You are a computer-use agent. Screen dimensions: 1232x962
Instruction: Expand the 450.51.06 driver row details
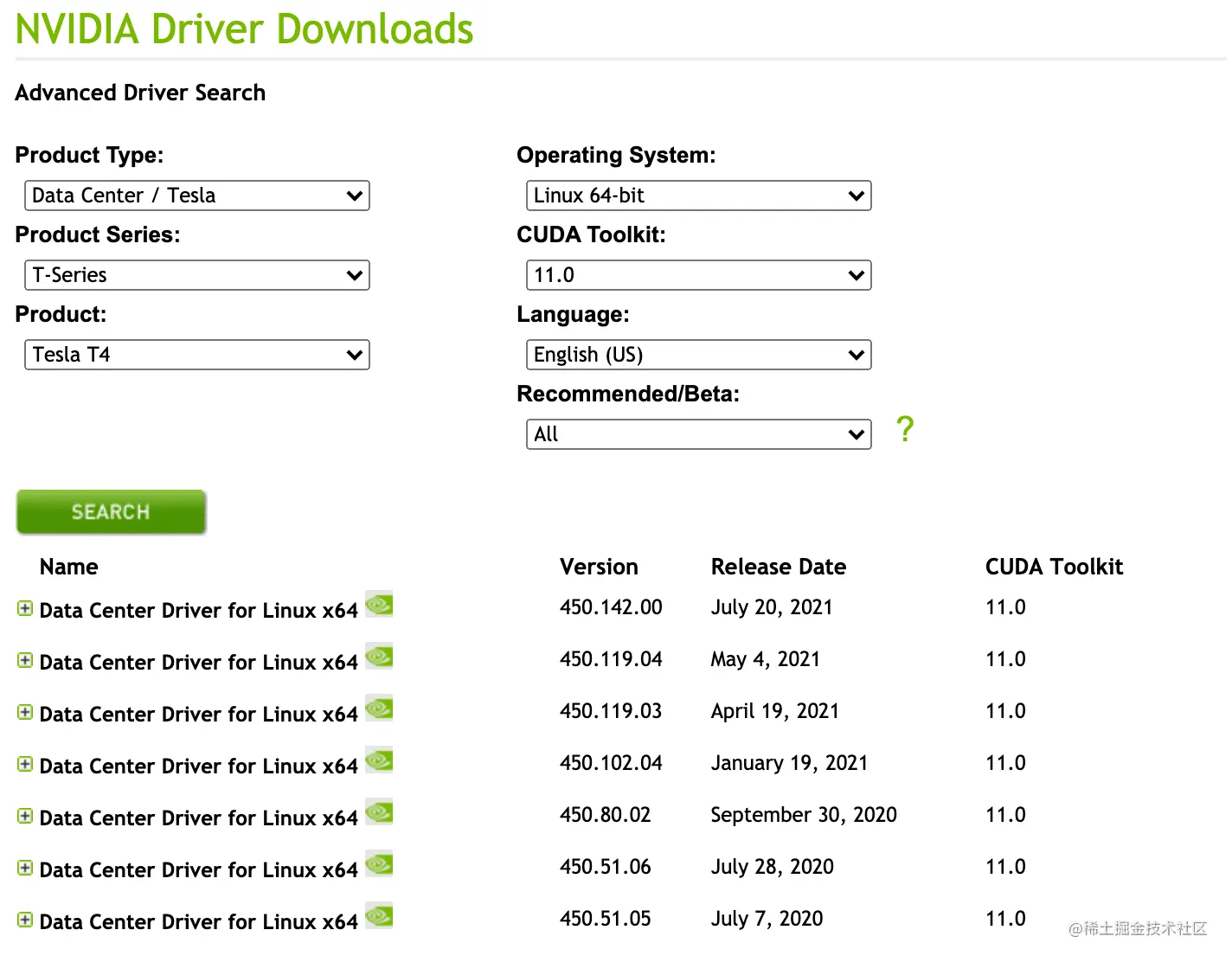pos(25,869)
